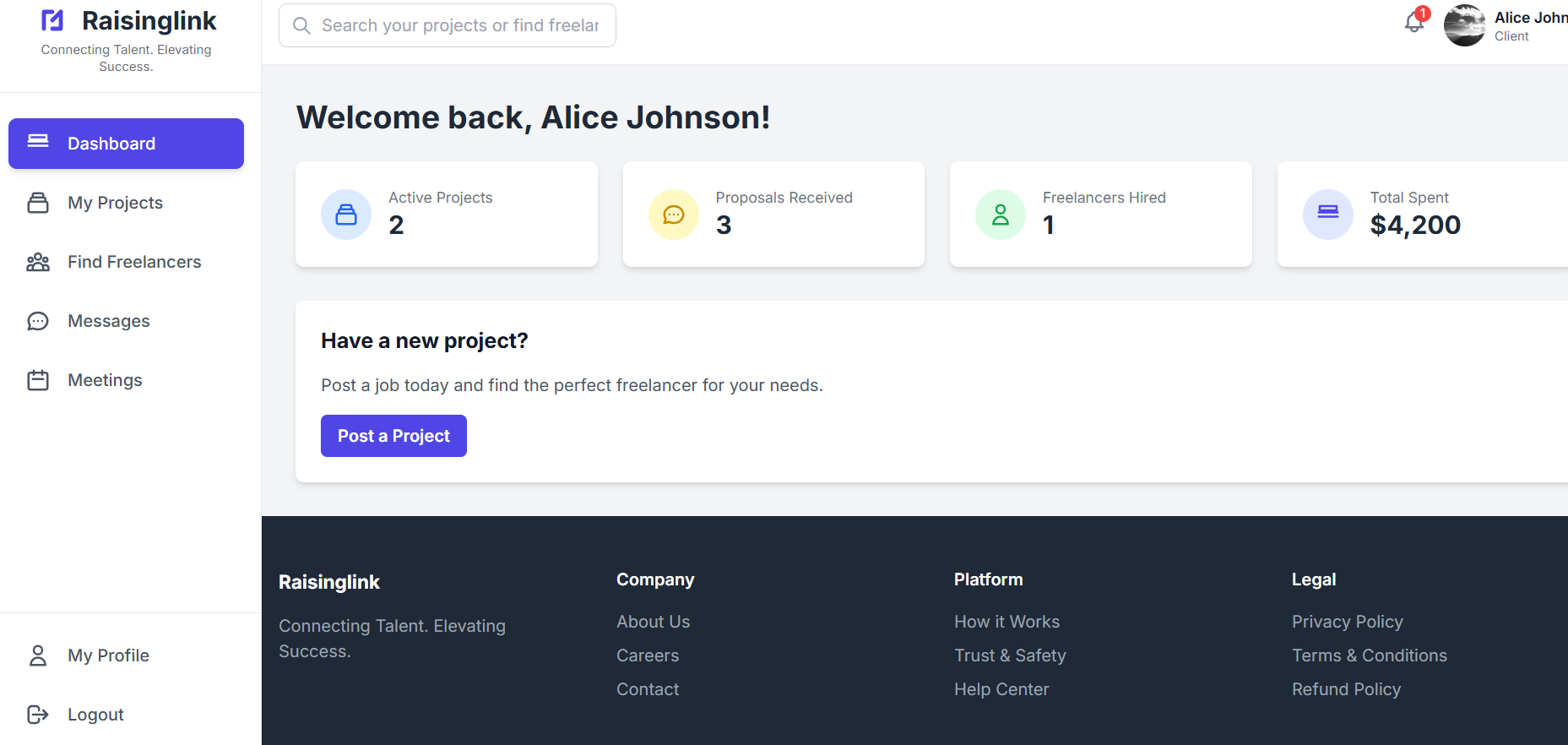Click the Legal footer heading

1314,579
